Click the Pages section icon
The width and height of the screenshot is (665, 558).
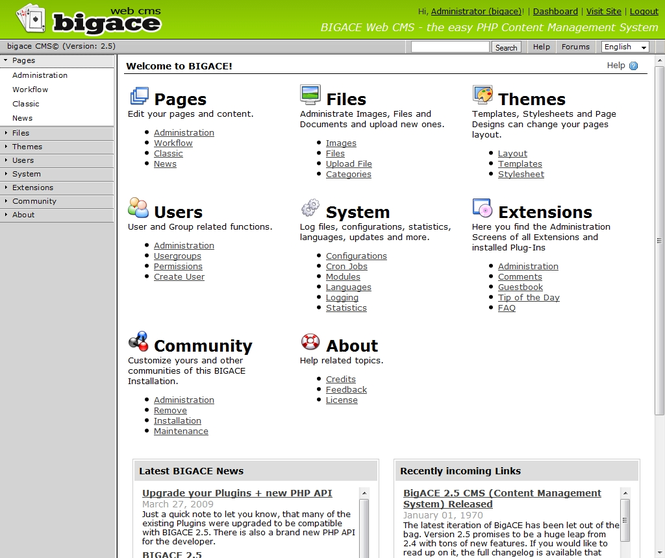pyautogui.click(x=139, y=96)
